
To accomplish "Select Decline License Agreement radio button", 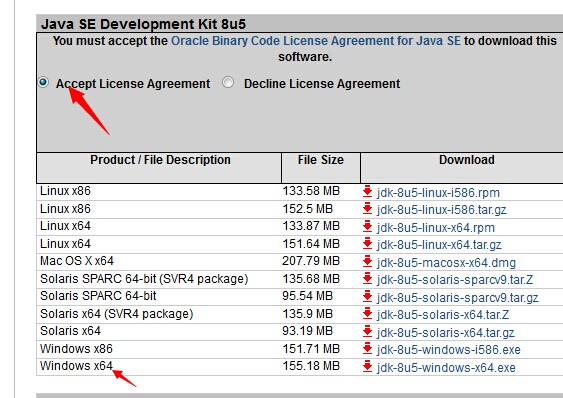I will (228, 83).
